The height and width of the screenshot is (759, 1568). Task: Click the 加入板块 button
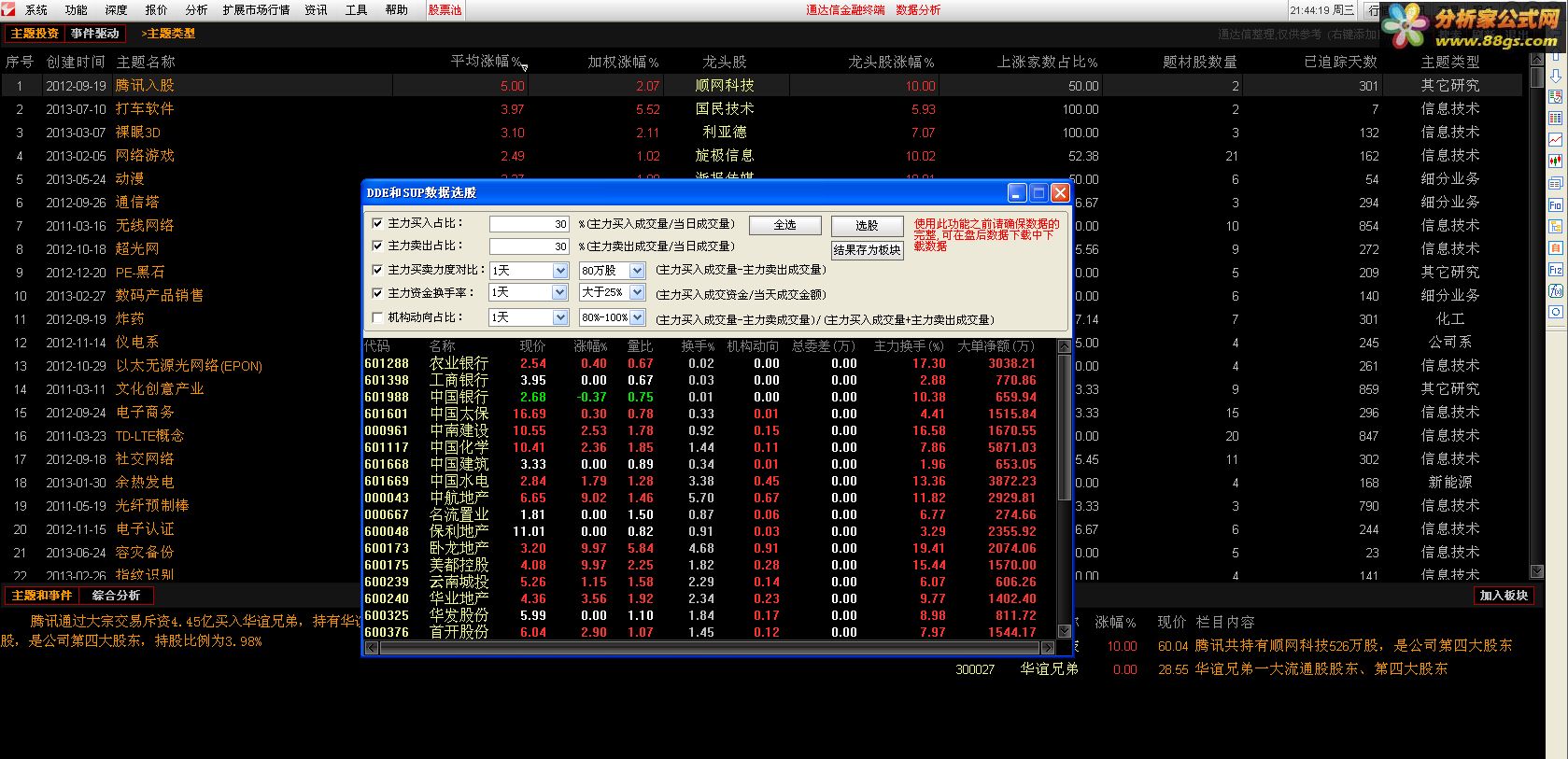coord(1504,596)
